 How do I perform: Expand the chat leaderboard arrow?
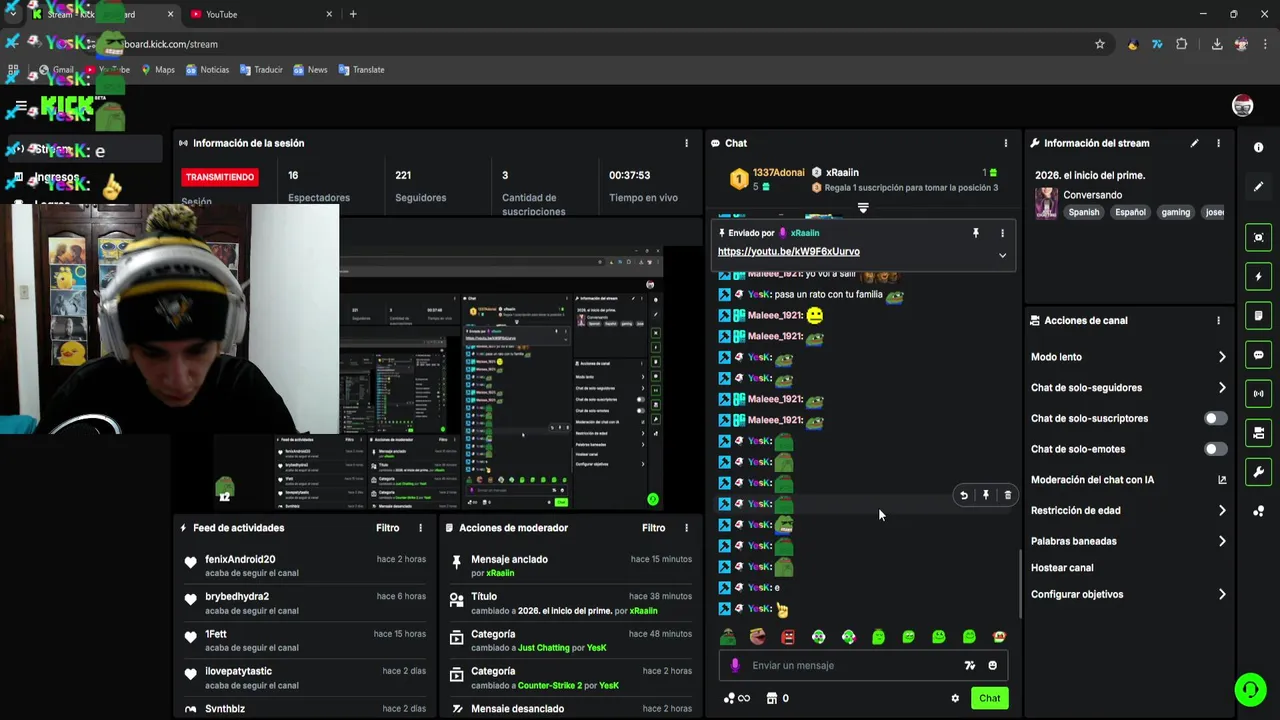coord(863,208)
